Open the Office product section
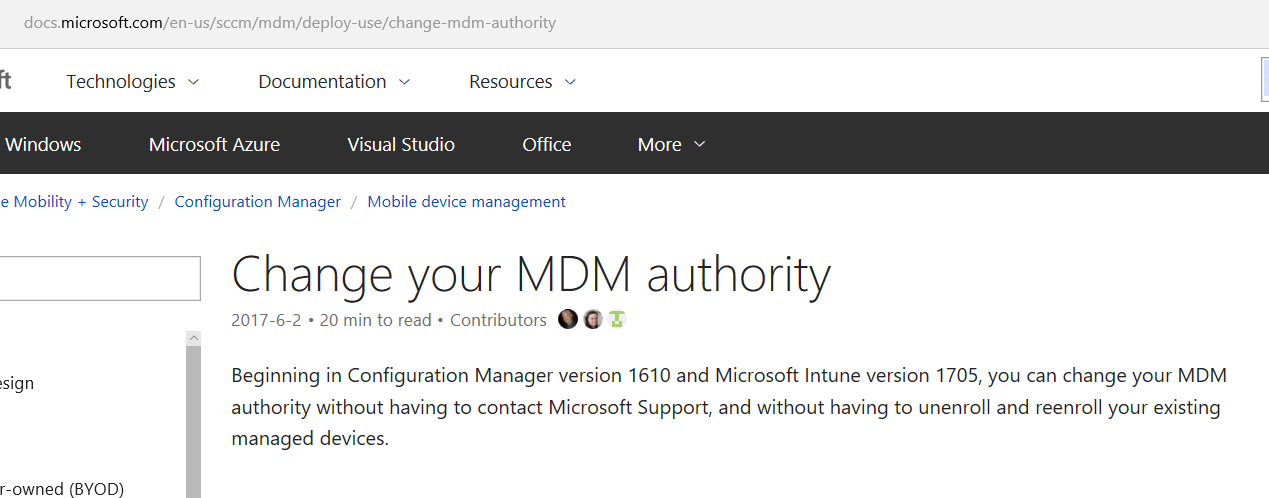The height and width of the screenshot is (498, 1269). pyautogui.click(x=546, y=144)
